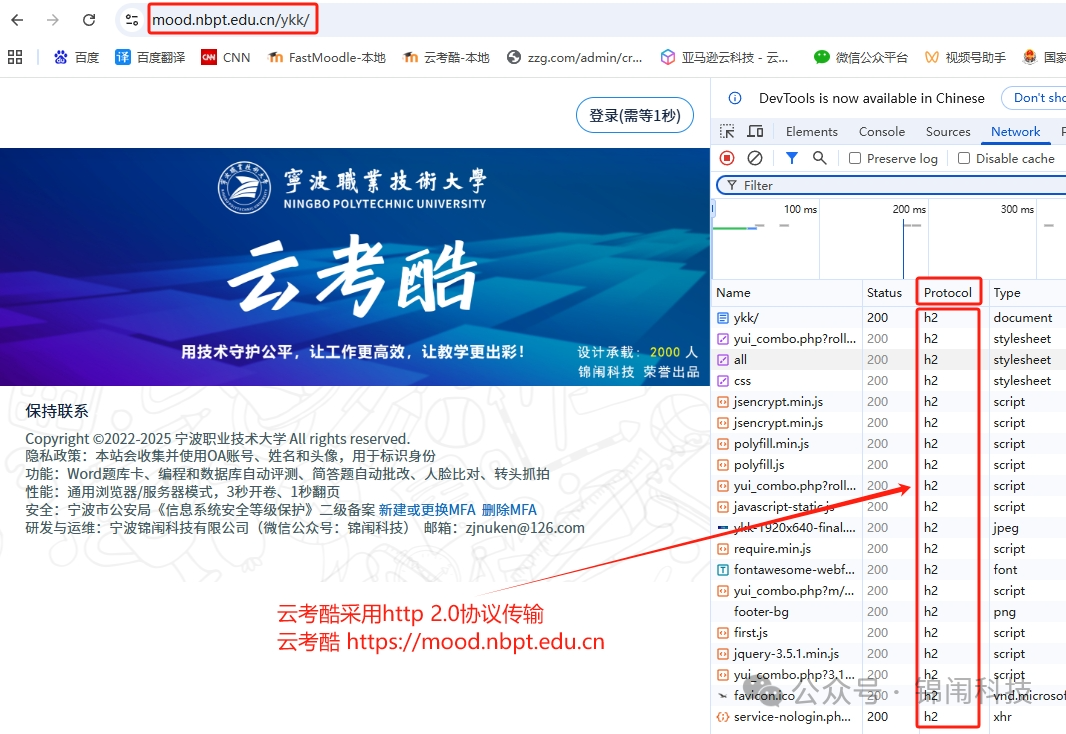
Task: Toggle the device toolbar icon in DevTools
Action: coord(755,131)
